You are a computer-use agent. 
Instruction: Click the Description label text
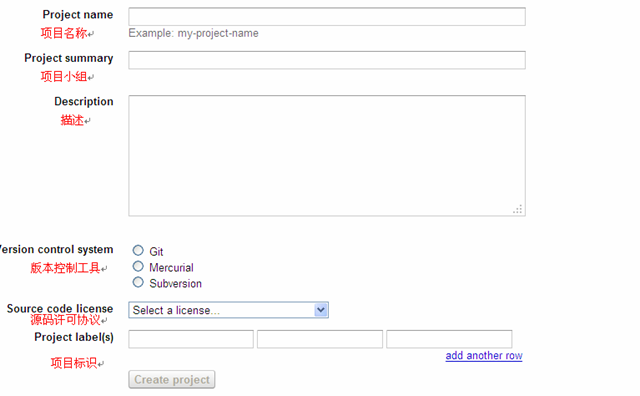84,102
